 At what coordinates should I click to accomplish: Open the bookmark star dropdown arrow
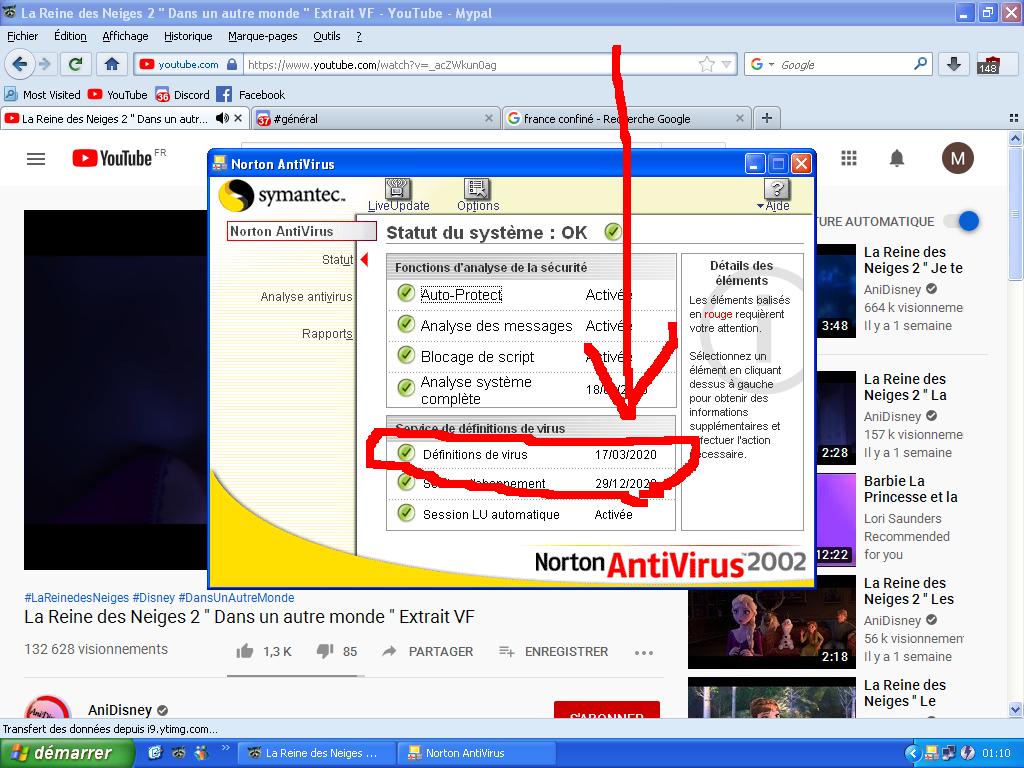point(726,65)
